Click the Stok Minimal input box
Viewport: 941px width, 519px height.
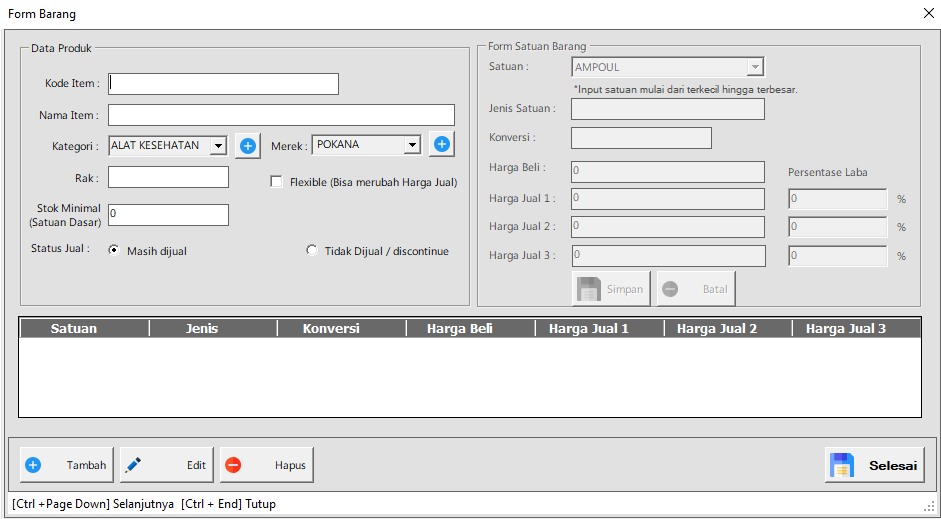tap(168, 215)
